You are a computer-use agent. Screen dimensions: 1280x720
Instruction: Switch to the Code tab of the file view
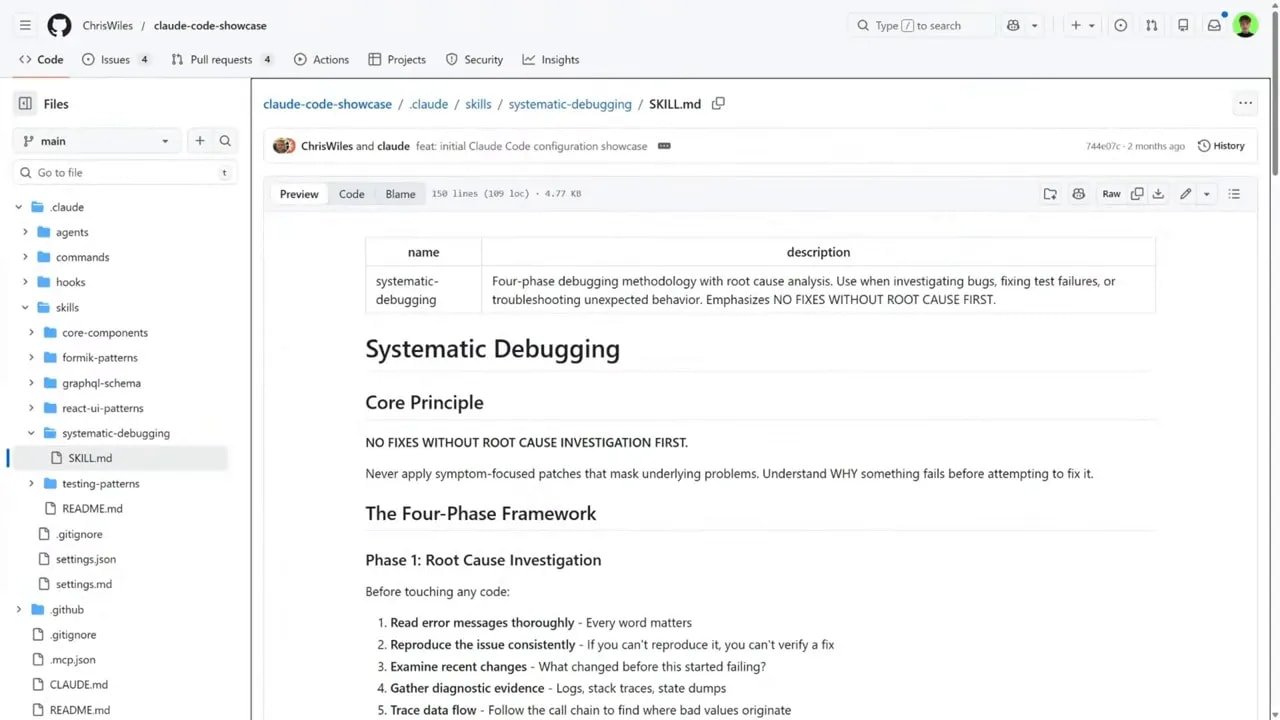[351, 193]
